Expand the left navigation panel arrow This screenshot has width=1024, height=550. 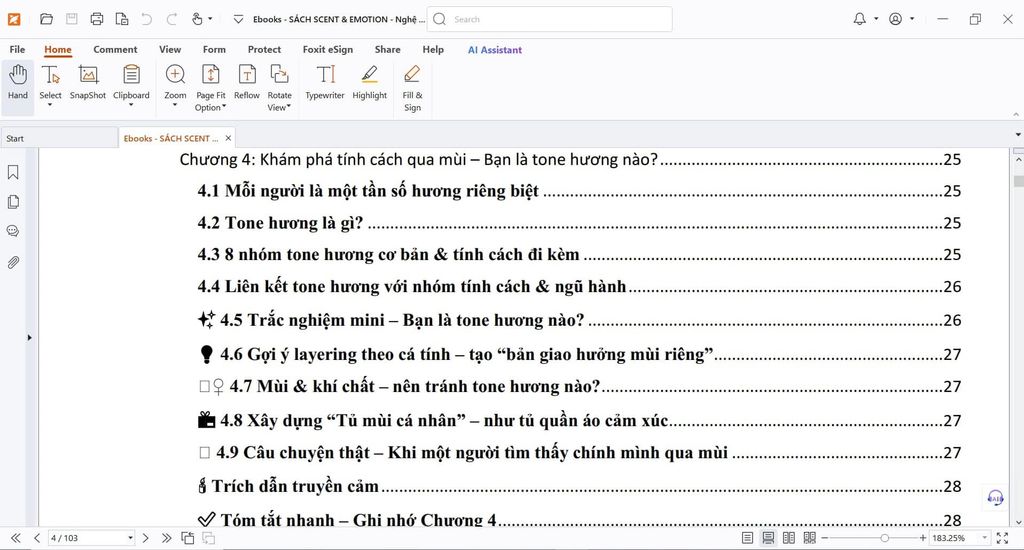tap(29, 338)
